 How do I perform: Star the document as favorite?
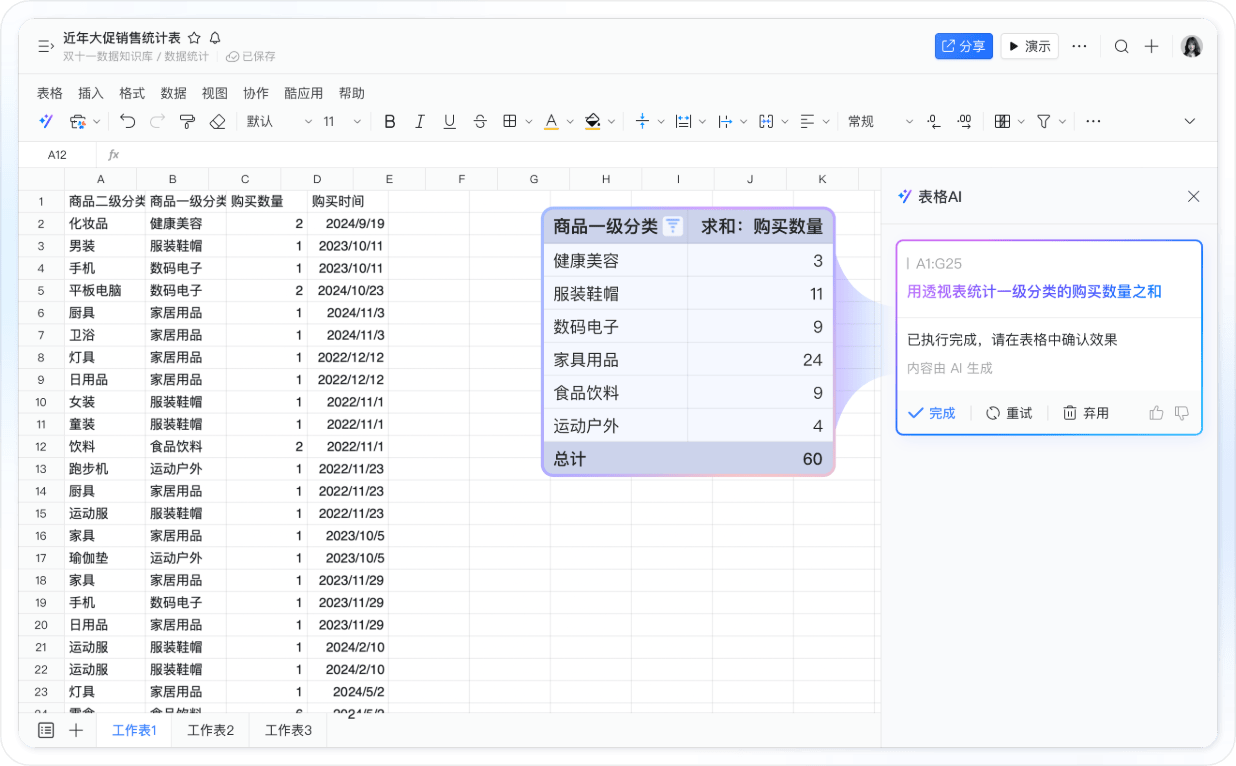click(194, 38)
